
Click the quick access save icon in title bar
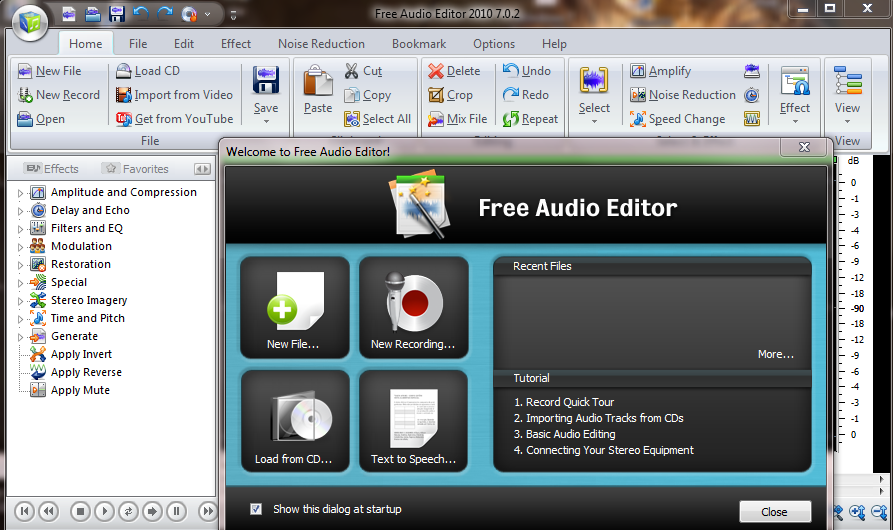pyautogui.click(x=117, y=14)
